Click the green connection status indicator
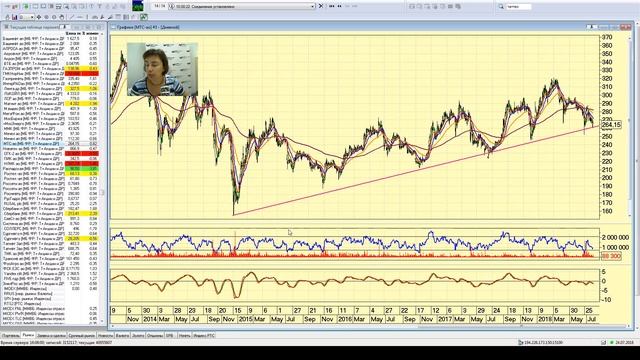 611,342
